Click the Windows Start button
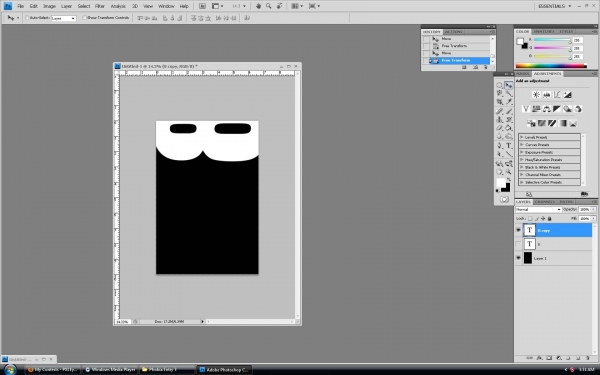Image resolution: width=600 pixels, height=375 pixels. pos(10,370)
